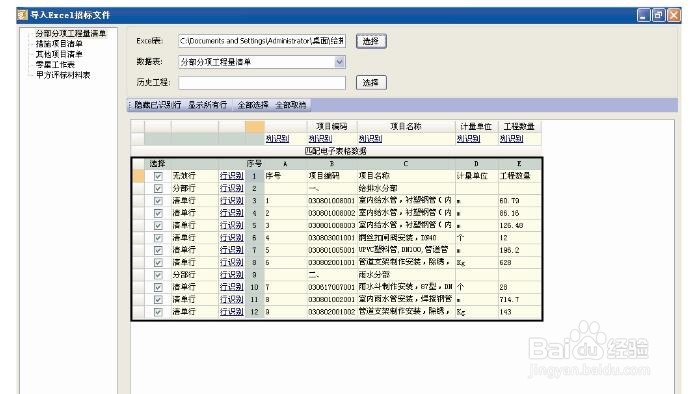Click 行识别 link in row 9 雨水分部
This screenshot has height=394, width=690.
[x=231, y=274]
